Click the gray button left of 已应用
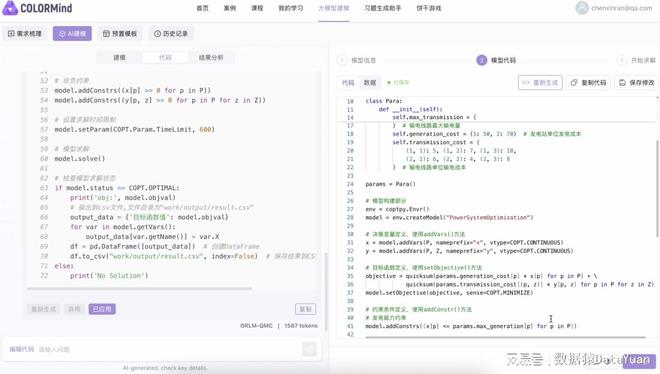 pos(74,309)
